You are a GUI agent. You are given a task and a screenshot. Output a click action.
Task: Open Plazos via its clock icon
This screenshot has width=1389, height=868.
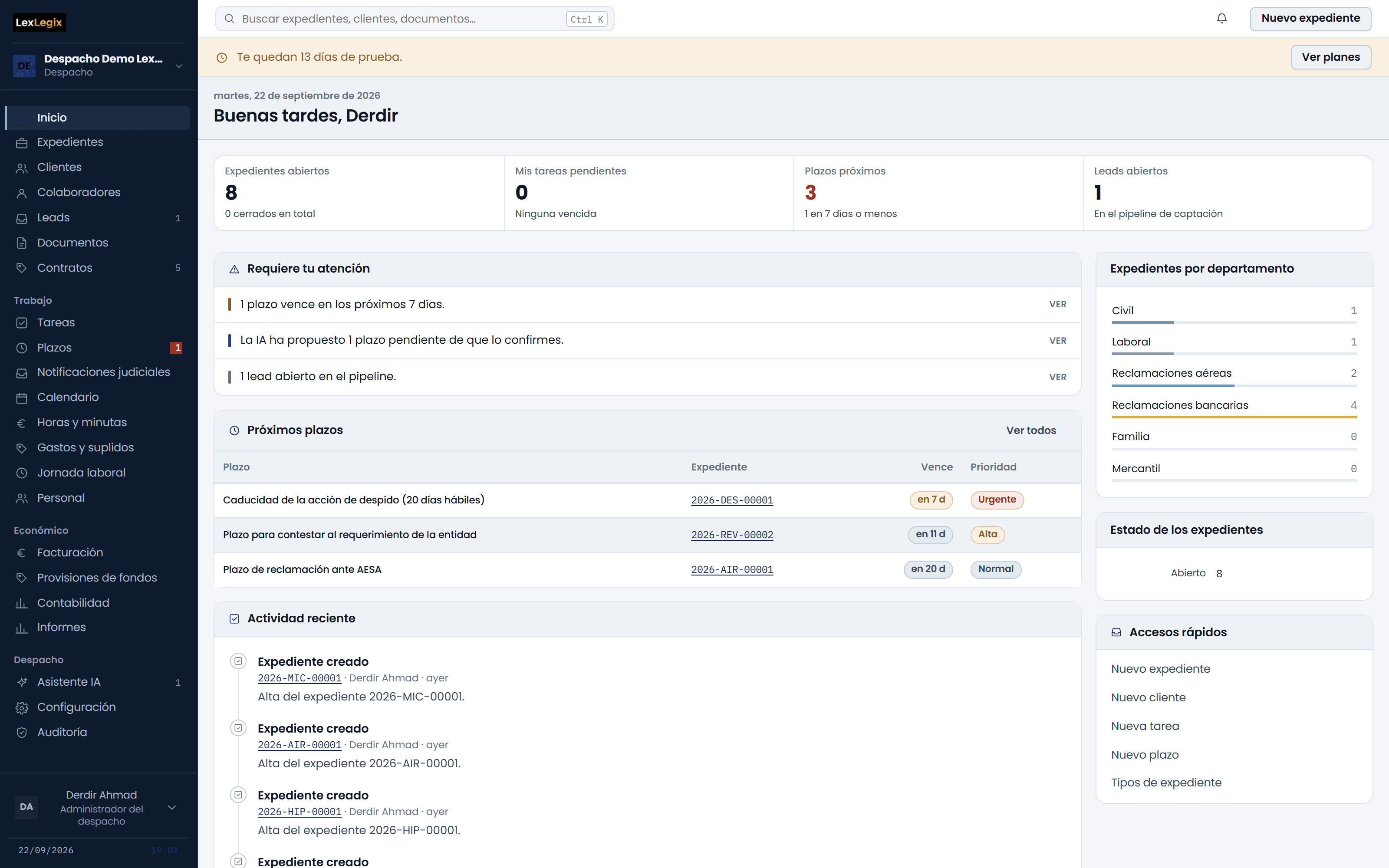pos(22,348)
